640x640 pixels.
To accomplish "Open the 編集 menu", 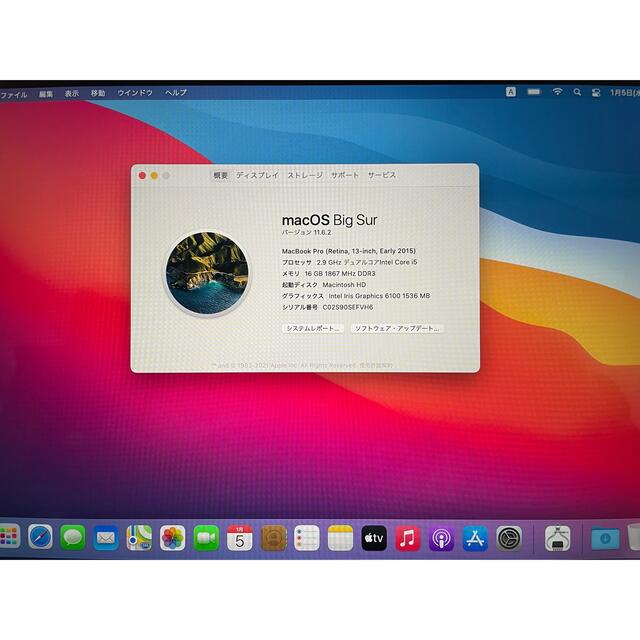I will pyautogui.click(x=46, y=94).
